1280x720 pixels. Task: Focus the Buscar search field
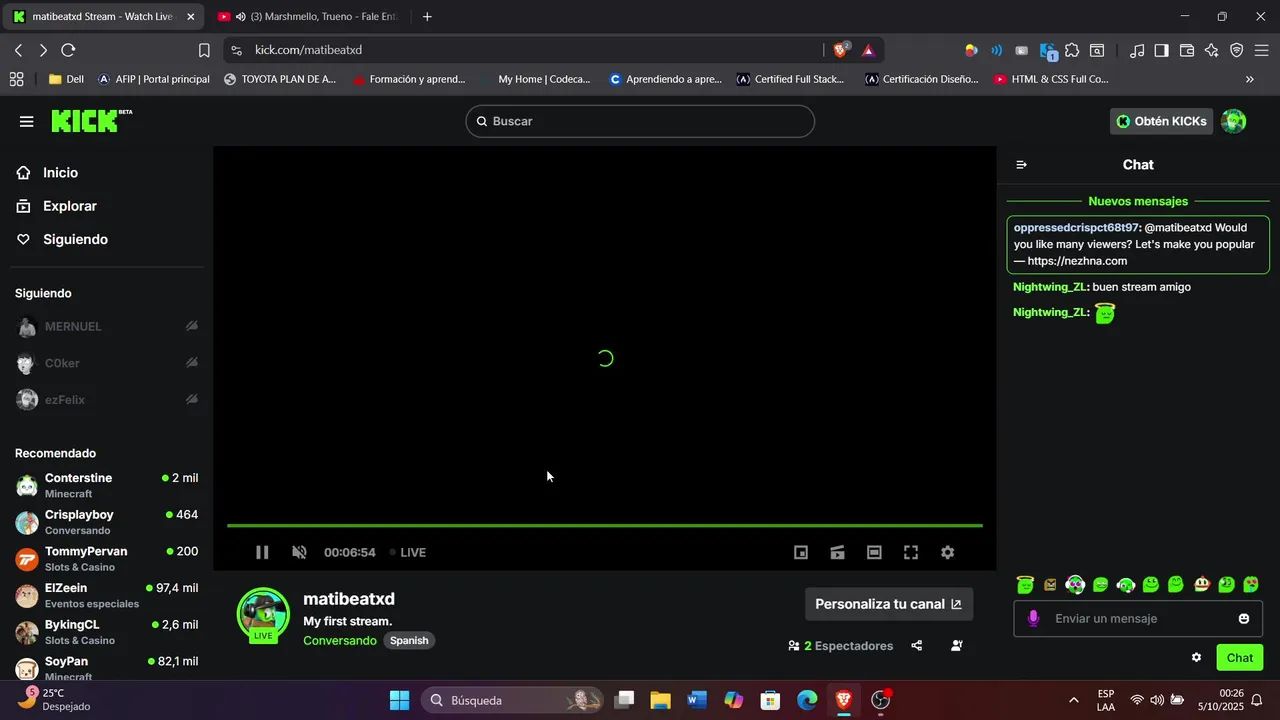point(640,121)
